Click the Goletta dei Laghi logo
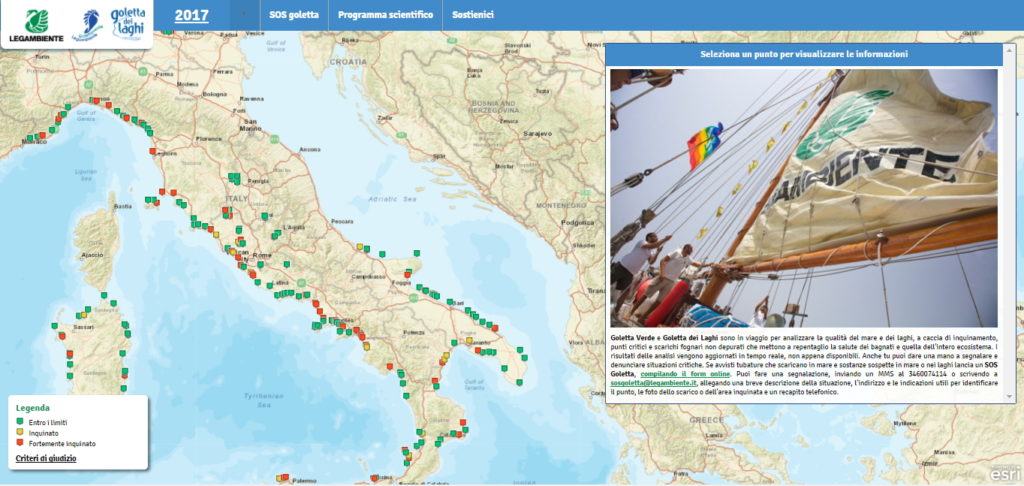 [x=129, y=23]
